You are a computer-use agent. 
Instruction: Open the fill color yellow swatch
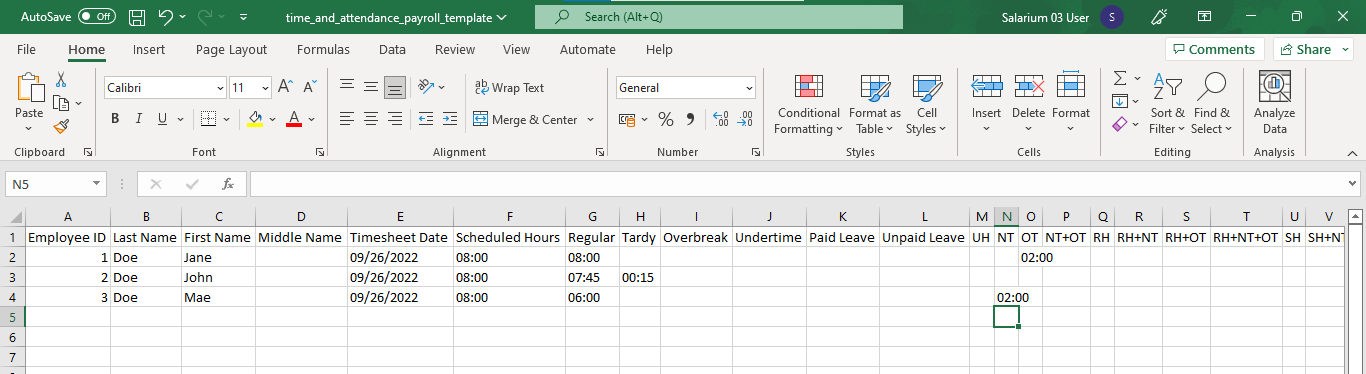pos(255,119)
